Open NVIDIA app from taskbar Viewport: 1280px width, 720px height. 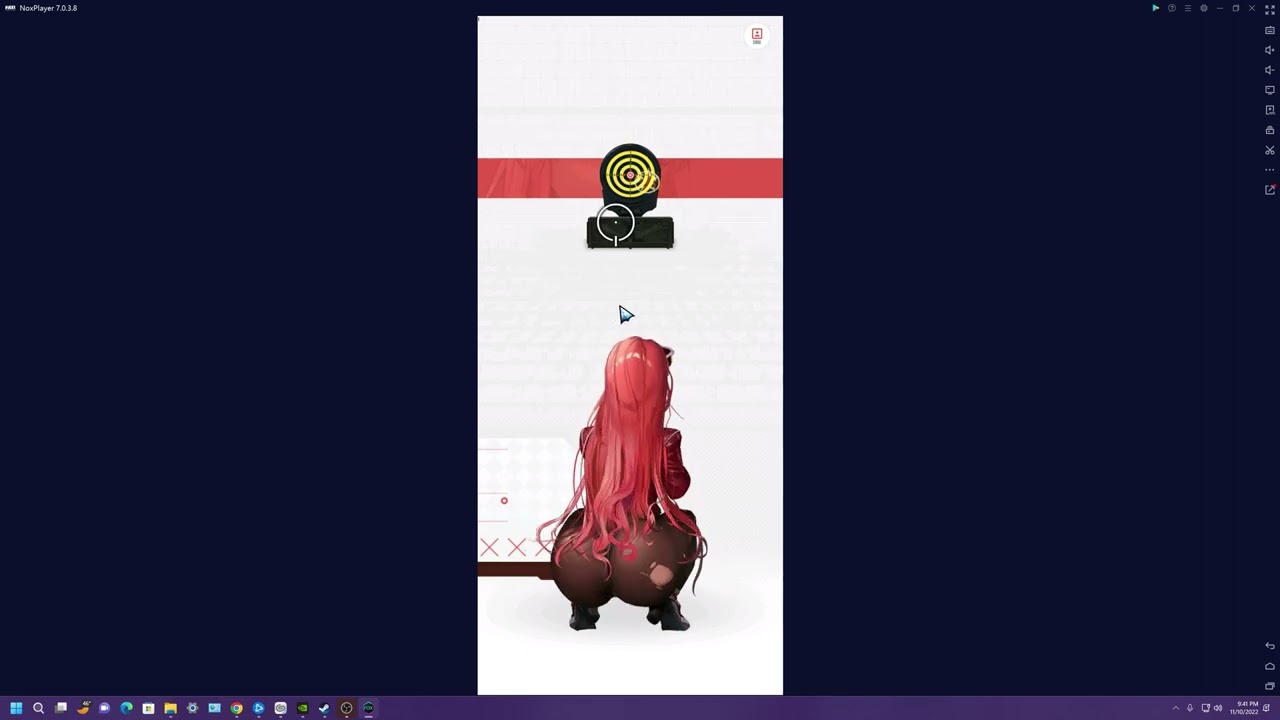(x=302, y=708)
